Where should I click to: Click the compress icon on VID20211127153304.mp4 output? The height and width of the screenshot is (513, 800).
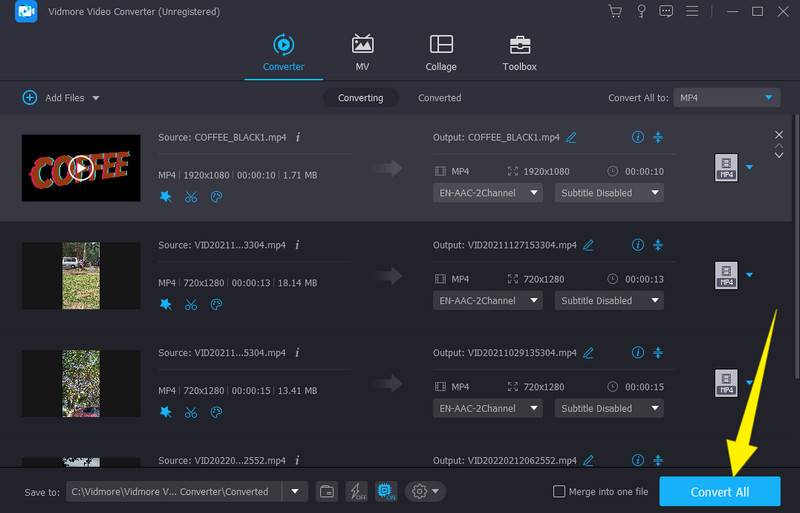[x=658, y=245]
